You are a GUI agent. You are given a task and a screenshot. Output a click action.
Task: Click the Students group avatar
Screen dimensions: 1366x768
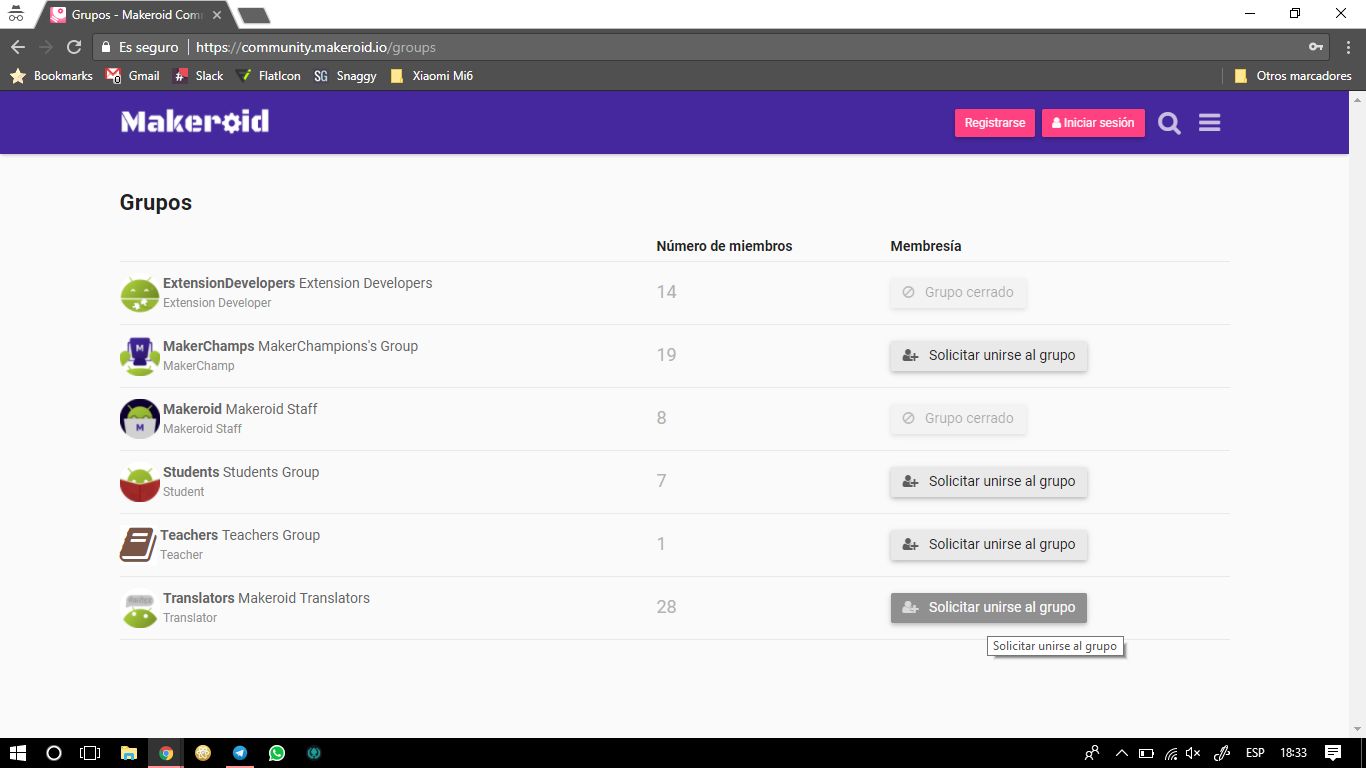[139, 482]
